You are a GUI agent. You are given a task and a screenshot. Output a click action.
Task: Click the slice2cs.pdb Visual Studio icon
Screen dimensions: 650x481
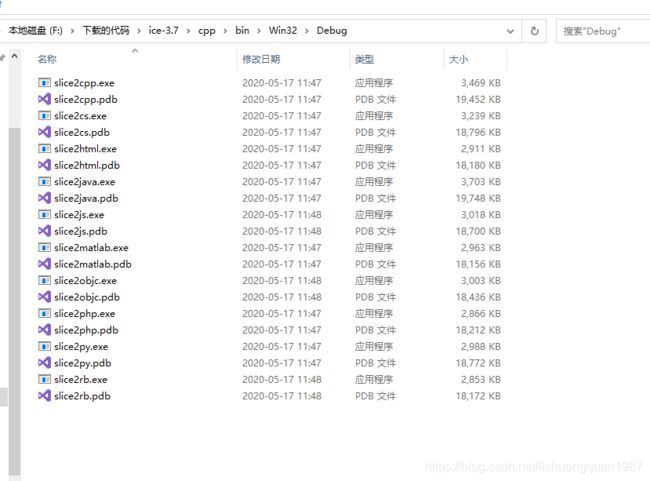click(x=44, y=132)
